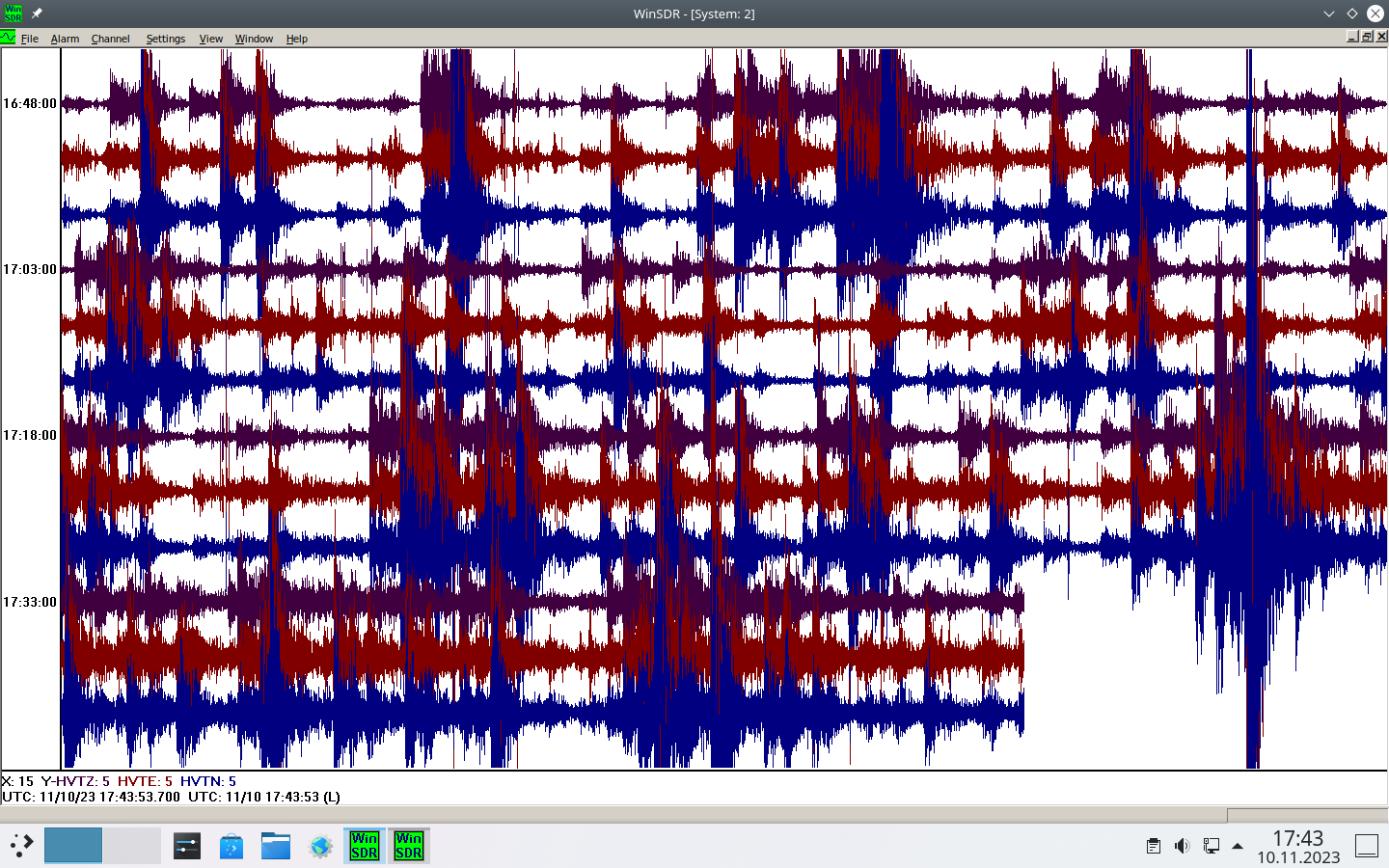This screenshot has width=1389, height=868.
Task: Launch the software store from the taskbar
Action: [x=231, y=846]
